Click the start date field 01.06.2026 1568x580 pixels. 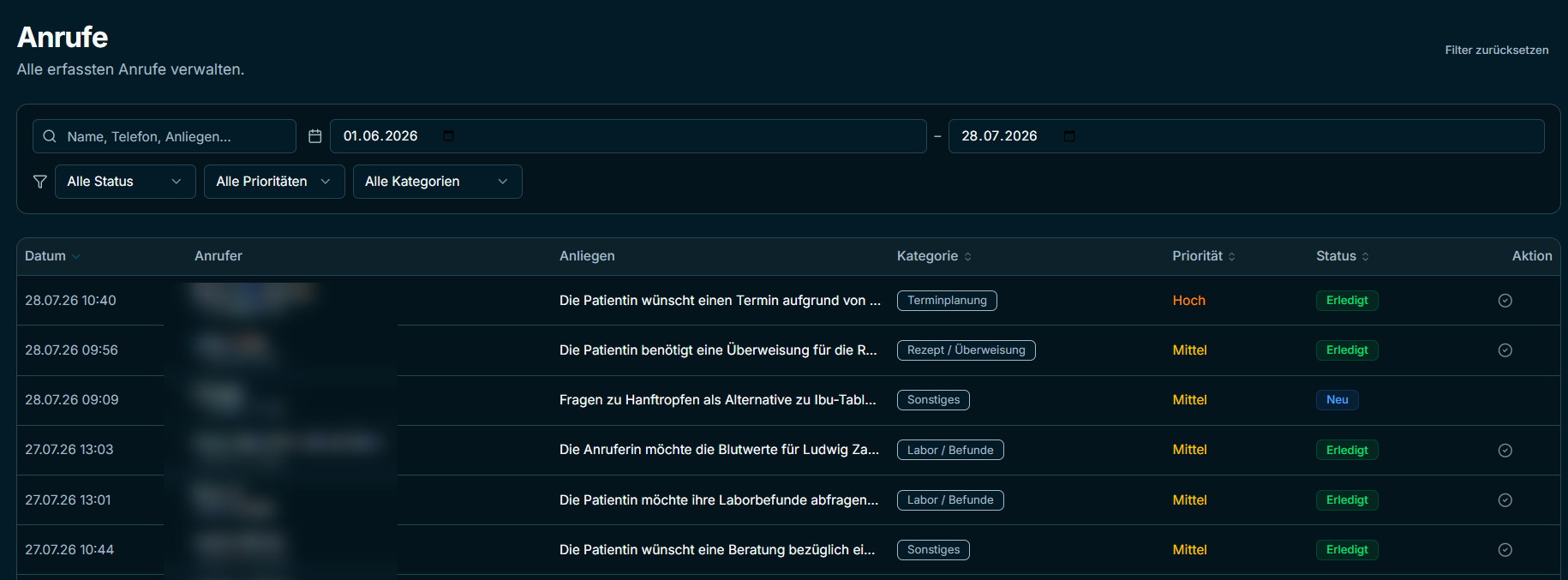pos(628,136)
